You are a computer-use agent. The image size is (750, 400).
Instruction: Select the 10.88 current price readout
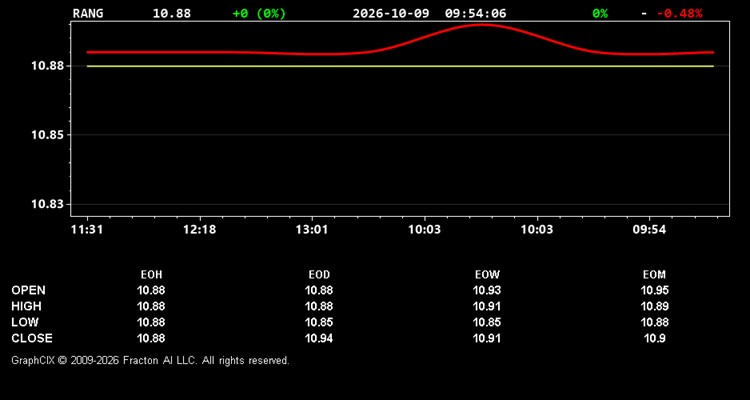[171, 13]
